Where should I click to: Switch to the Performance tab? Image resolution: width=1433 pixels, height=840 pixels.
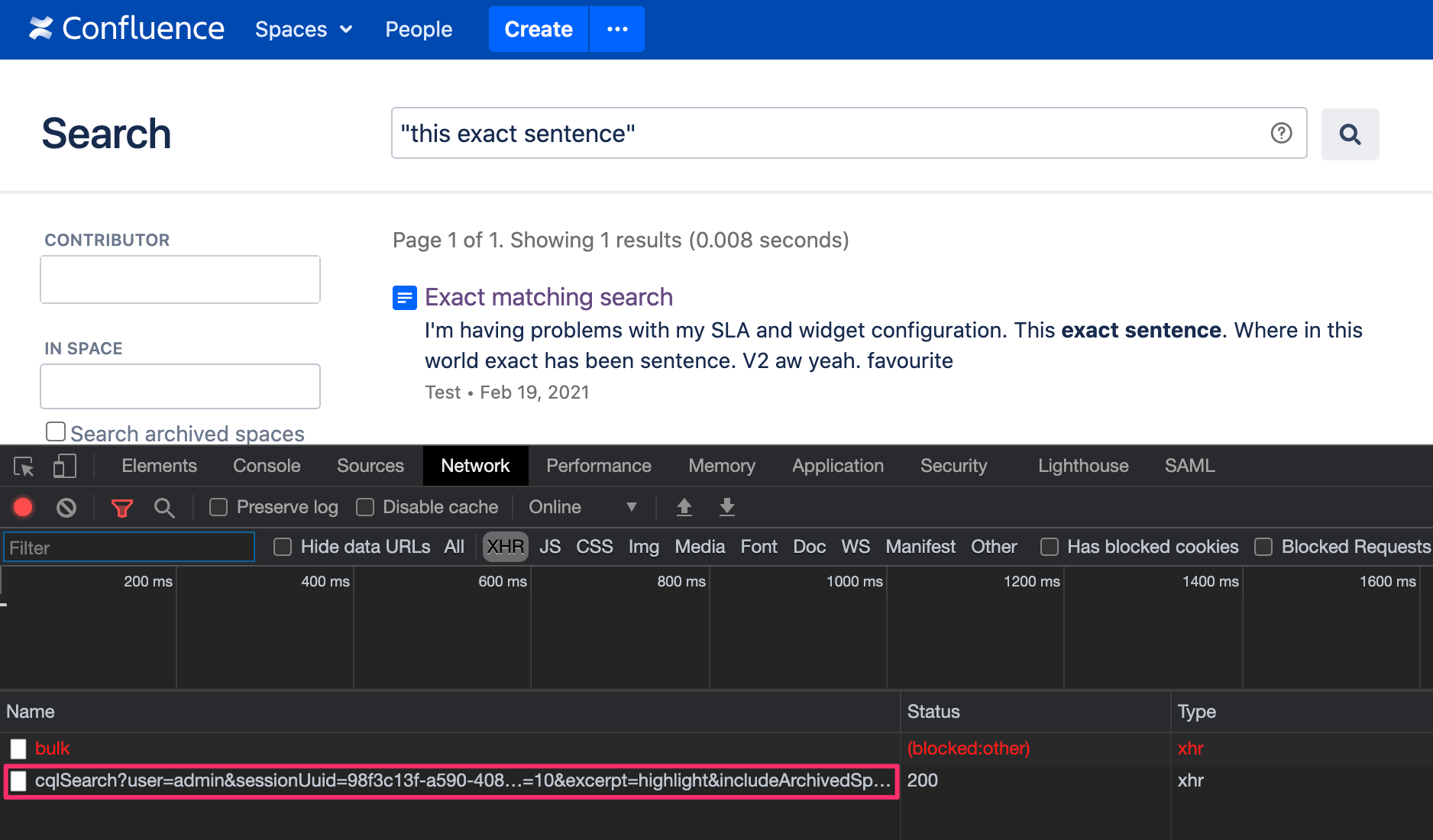[599, 466]
